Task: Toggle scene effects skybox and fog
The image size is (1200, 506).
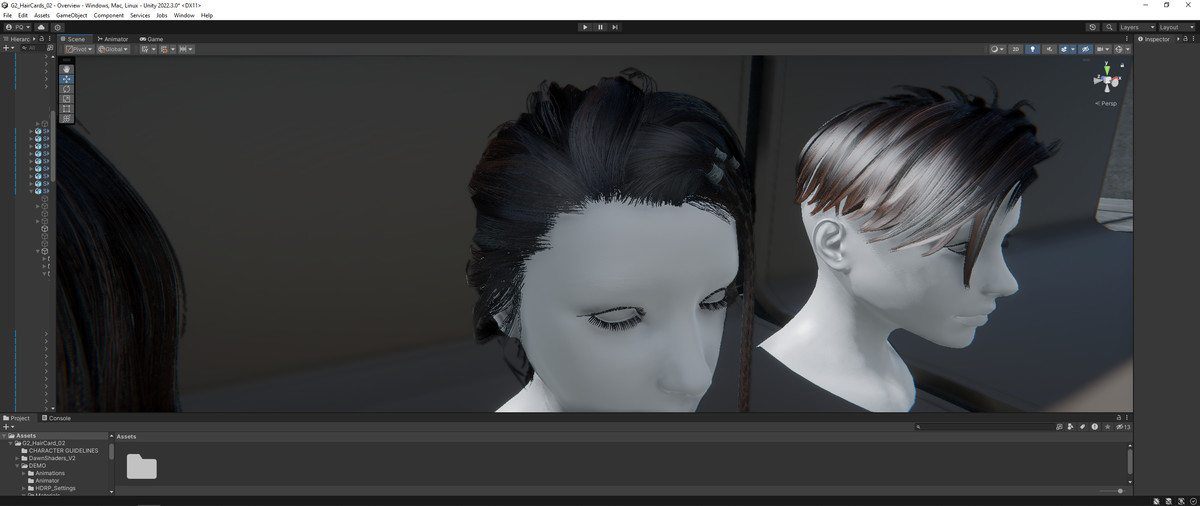Action: click(1064, 49)
